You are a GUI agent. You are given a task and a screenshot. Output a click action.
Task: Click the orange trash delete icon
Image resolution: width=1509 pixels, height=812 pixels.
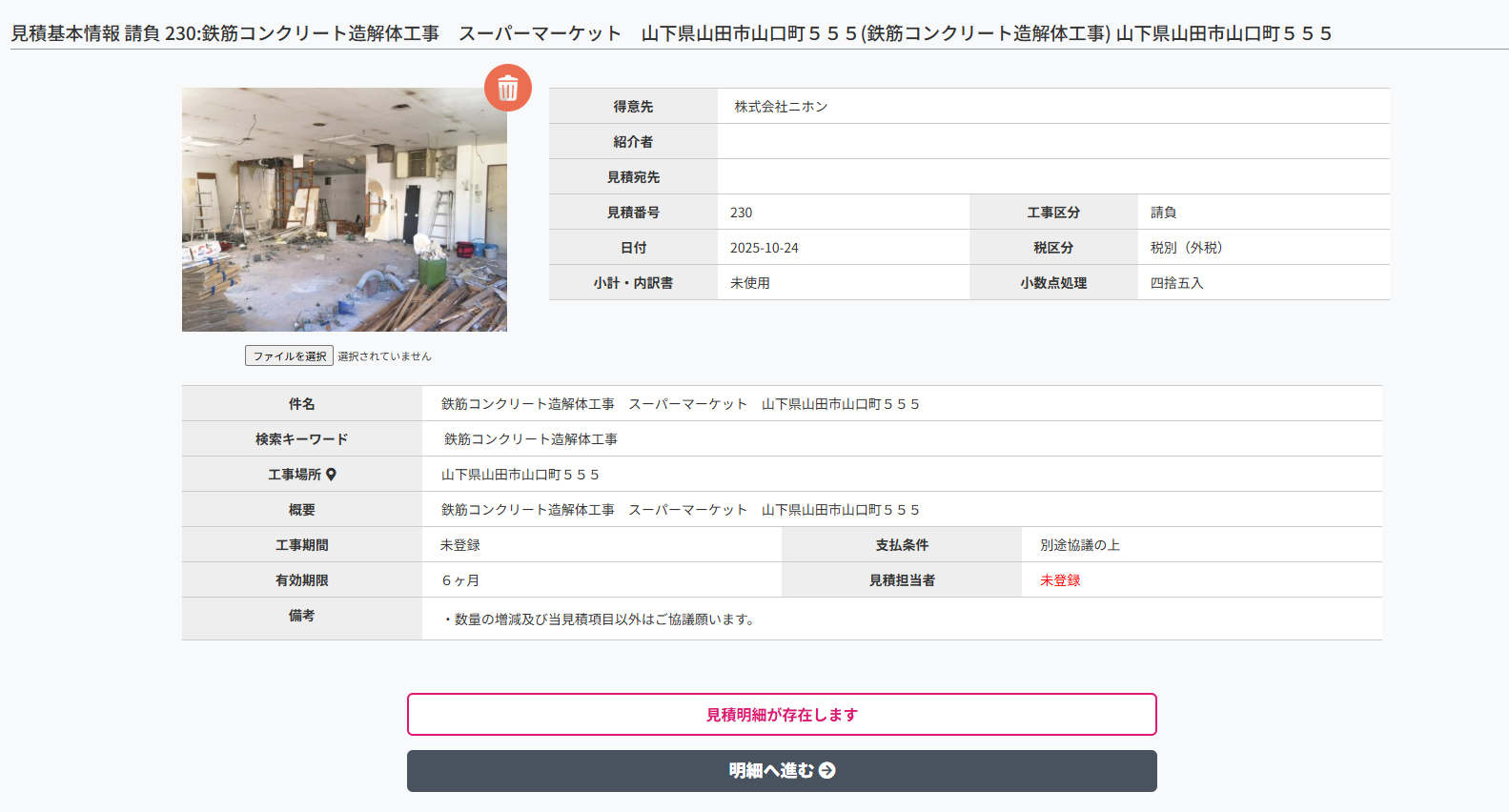(x=507, y=88)
